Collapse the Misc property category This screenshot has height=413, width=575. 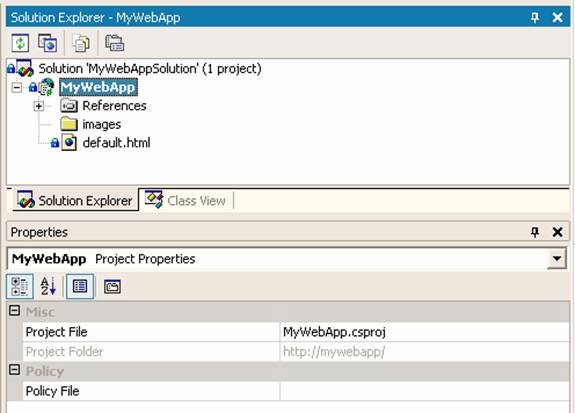[x=14, y=311]
